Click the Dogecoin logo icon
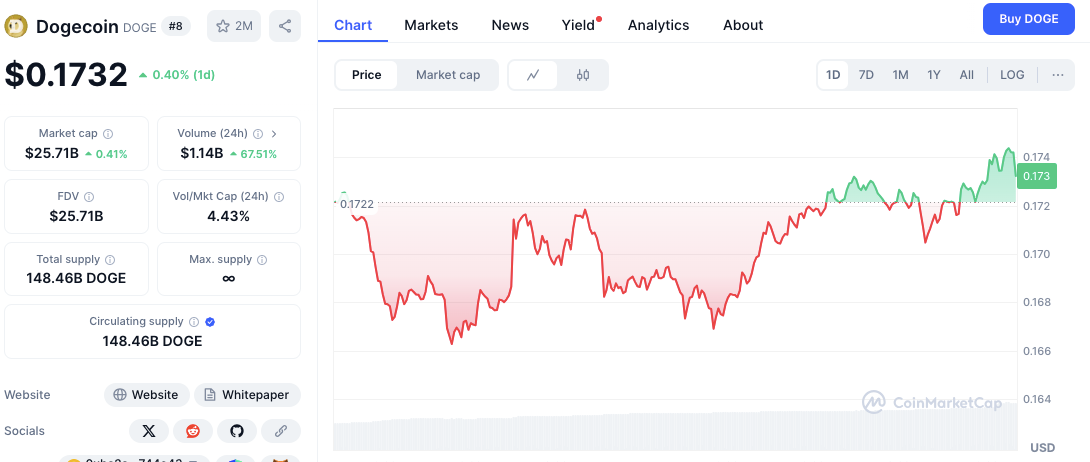The width and height of the screenshot is (1090, 462). click(16, 26)
